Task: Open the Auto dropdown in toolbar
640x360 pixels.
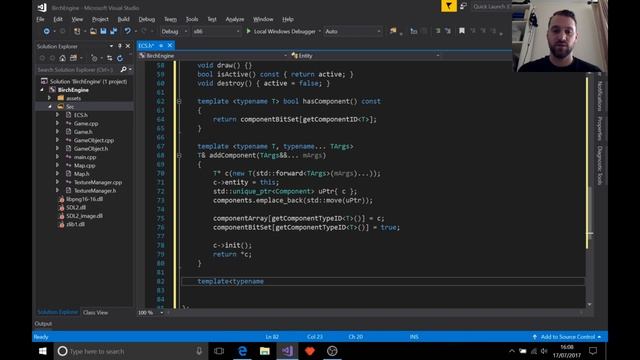Action: click(353, 31)
